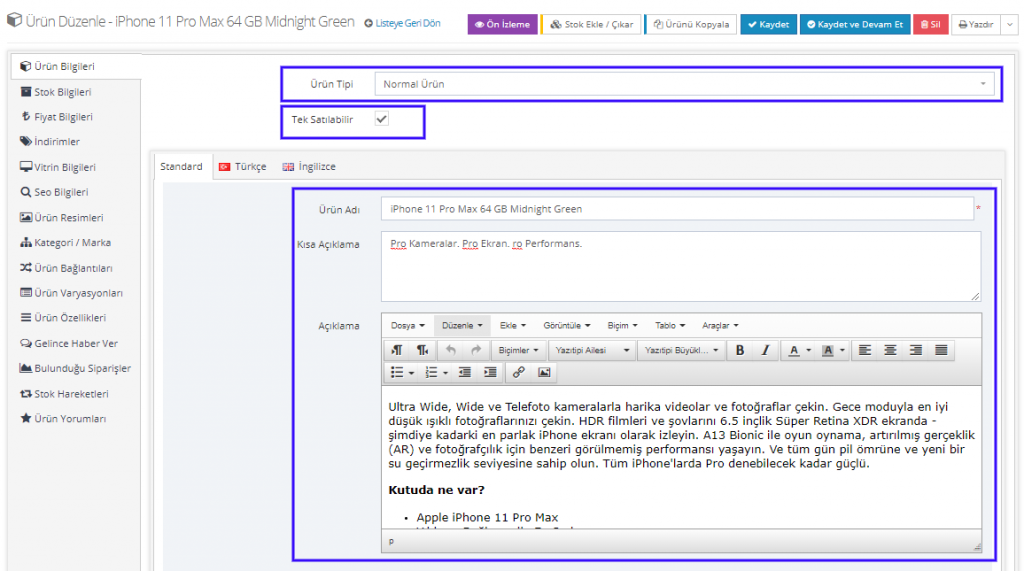Select Ürün Bilgileri section
The width and height of the screenshot is (1024, 571).
click(64, 66)
